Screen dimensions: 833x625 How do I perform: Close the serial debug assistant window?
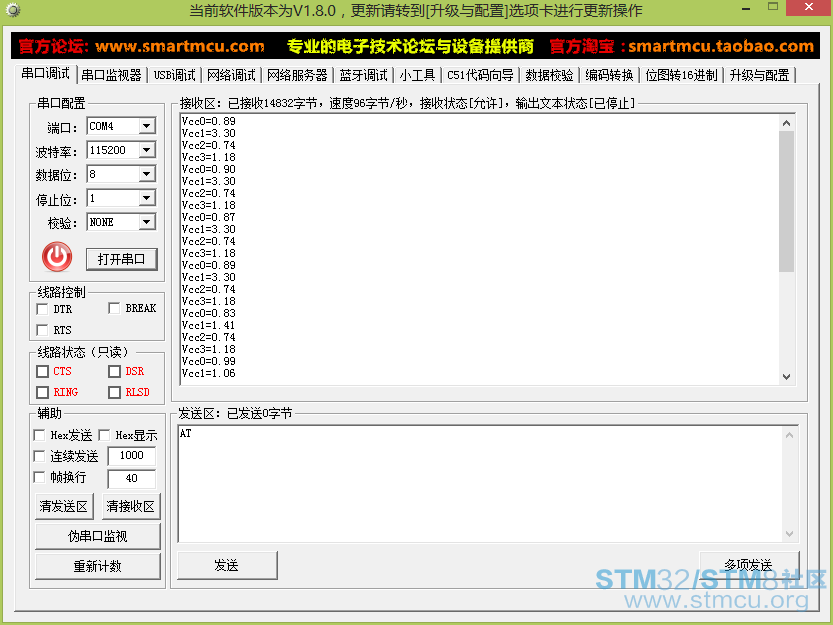[809, 7]
